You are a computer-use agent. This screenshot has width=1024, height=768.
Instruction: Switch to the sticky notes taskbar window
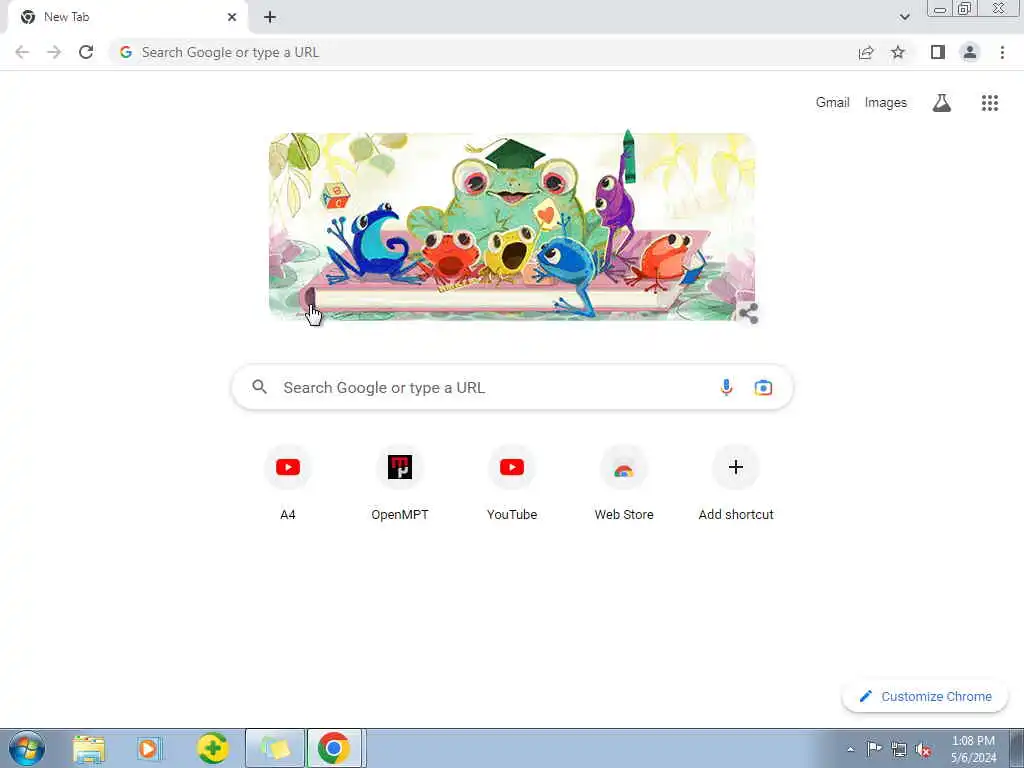(275, 748)
